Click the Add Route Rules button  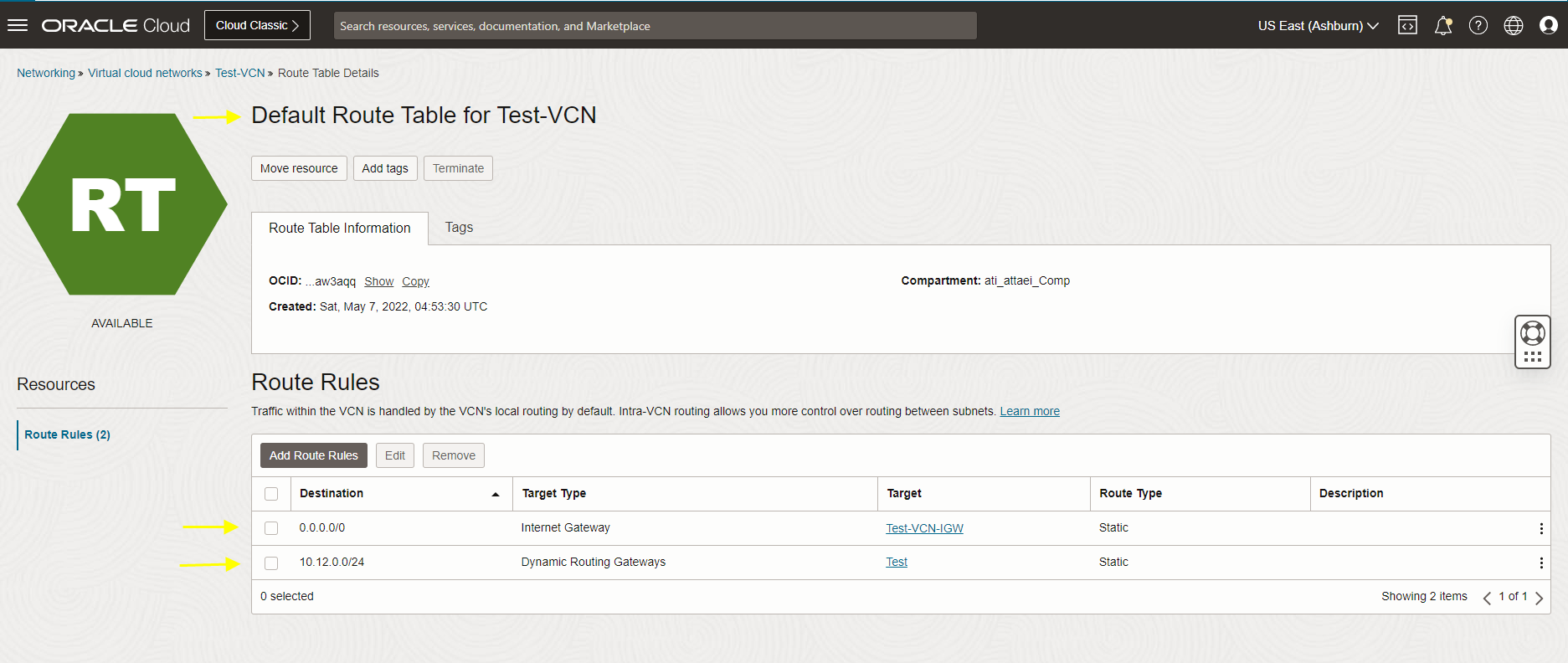313,455
